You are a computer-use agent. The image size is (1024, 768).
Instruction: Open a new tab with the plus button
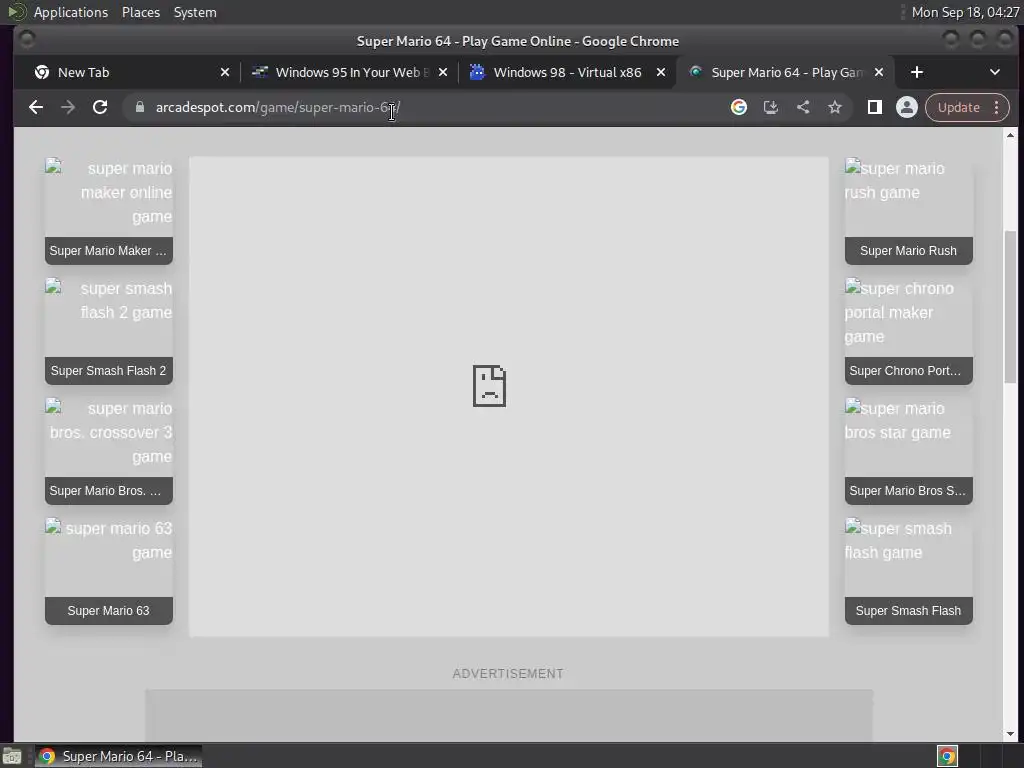[917, 72]
